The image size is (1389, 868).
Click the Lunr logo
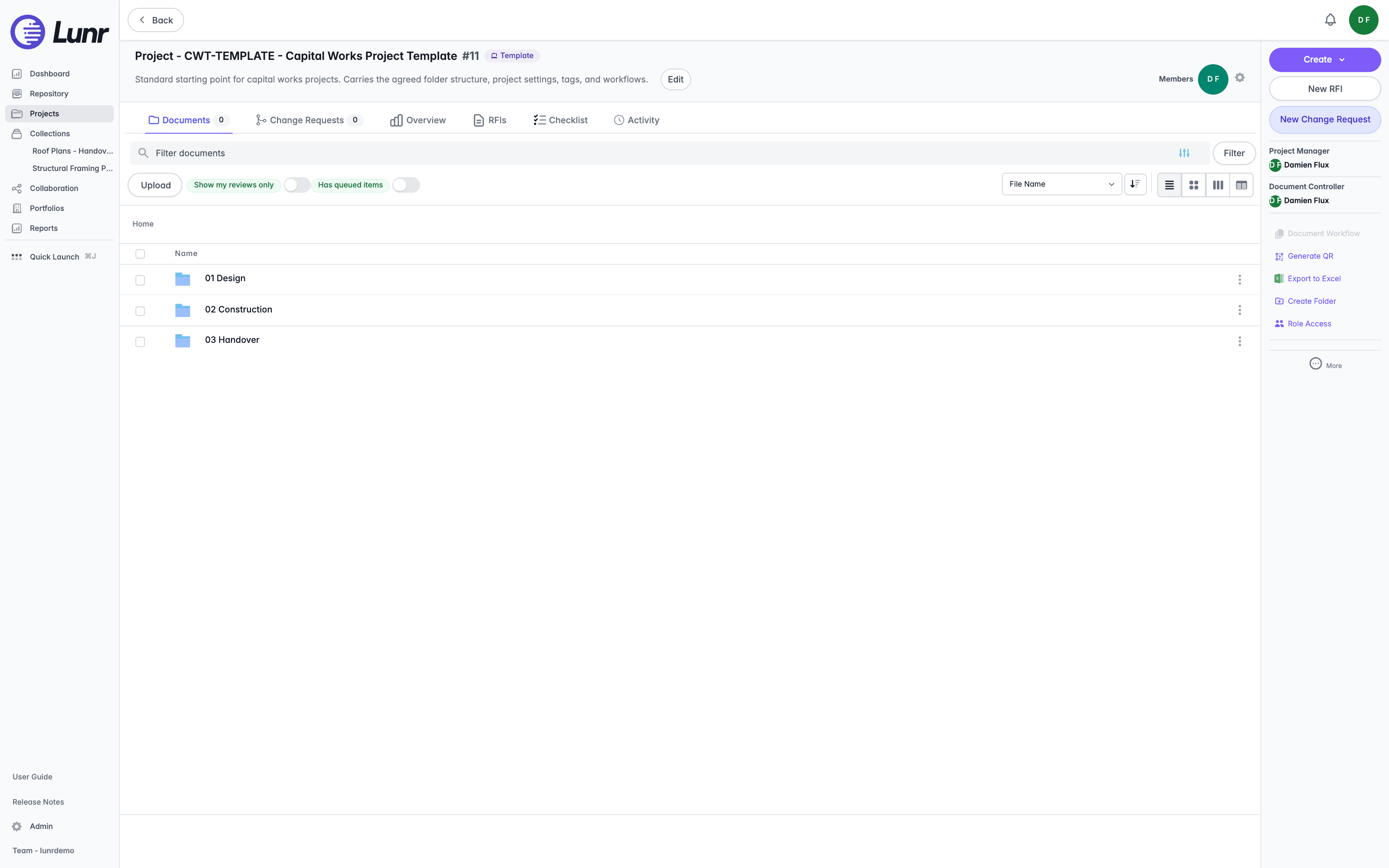59,32
